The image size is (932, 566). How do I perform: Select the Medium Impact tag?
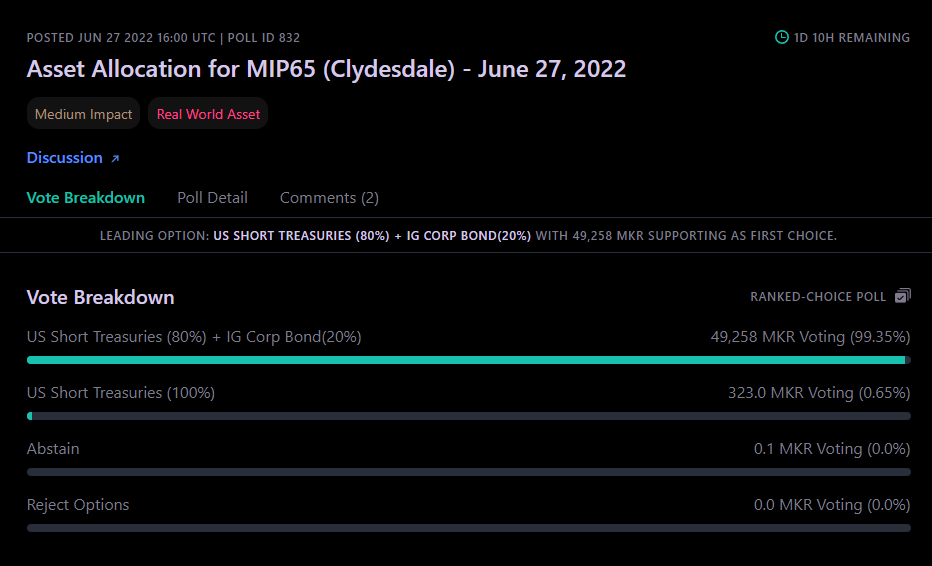pyautogui.click(x=83, y=114)
